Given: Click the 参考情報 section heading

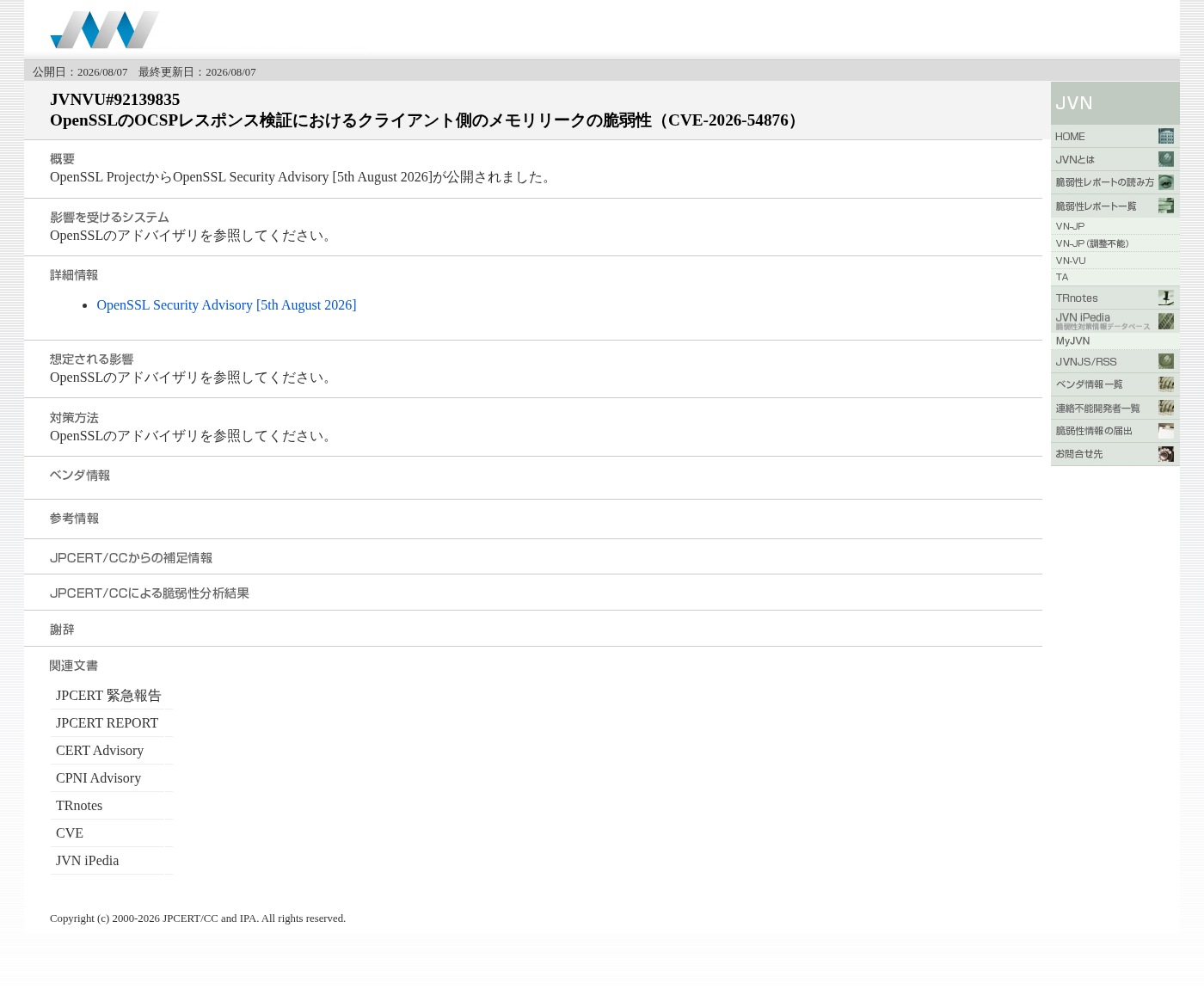Looking at the screenshot, I should [x=74, y=519].
